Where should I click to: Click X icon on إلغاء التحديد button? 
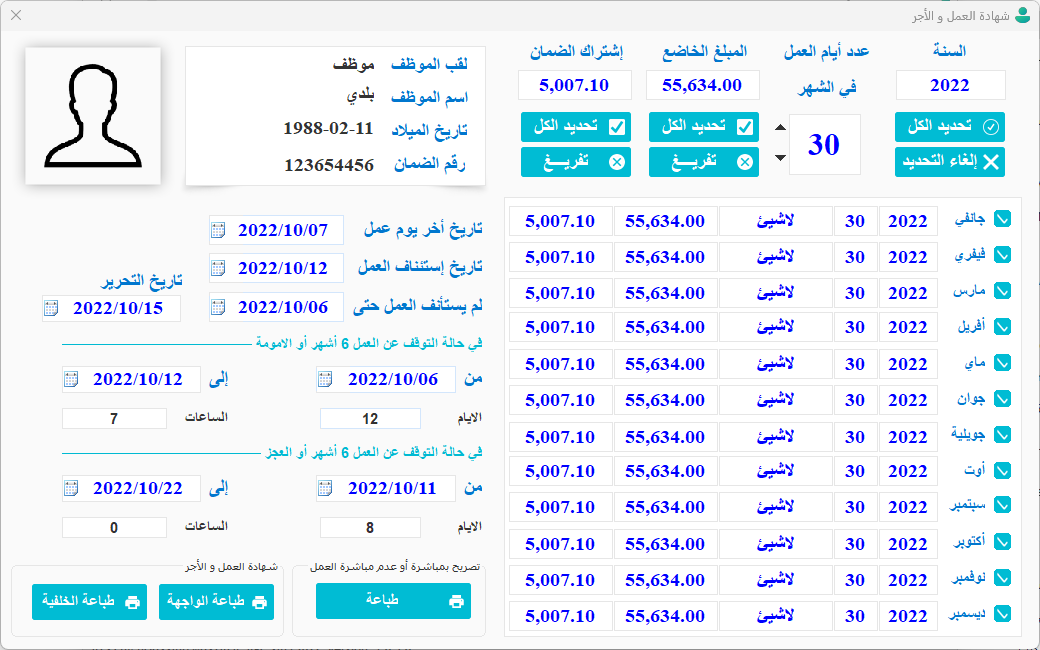[991, 163]
